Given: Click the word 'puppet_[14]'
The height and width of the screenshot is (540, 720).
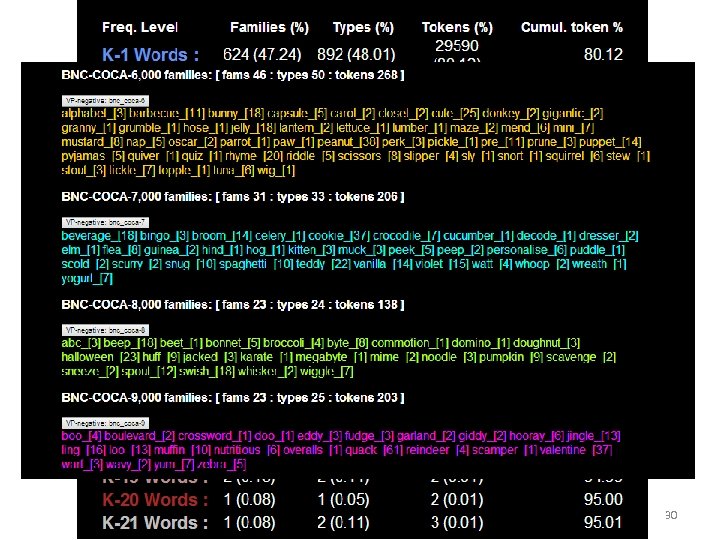Looking at the screenshot, I should tap(610, 142).
